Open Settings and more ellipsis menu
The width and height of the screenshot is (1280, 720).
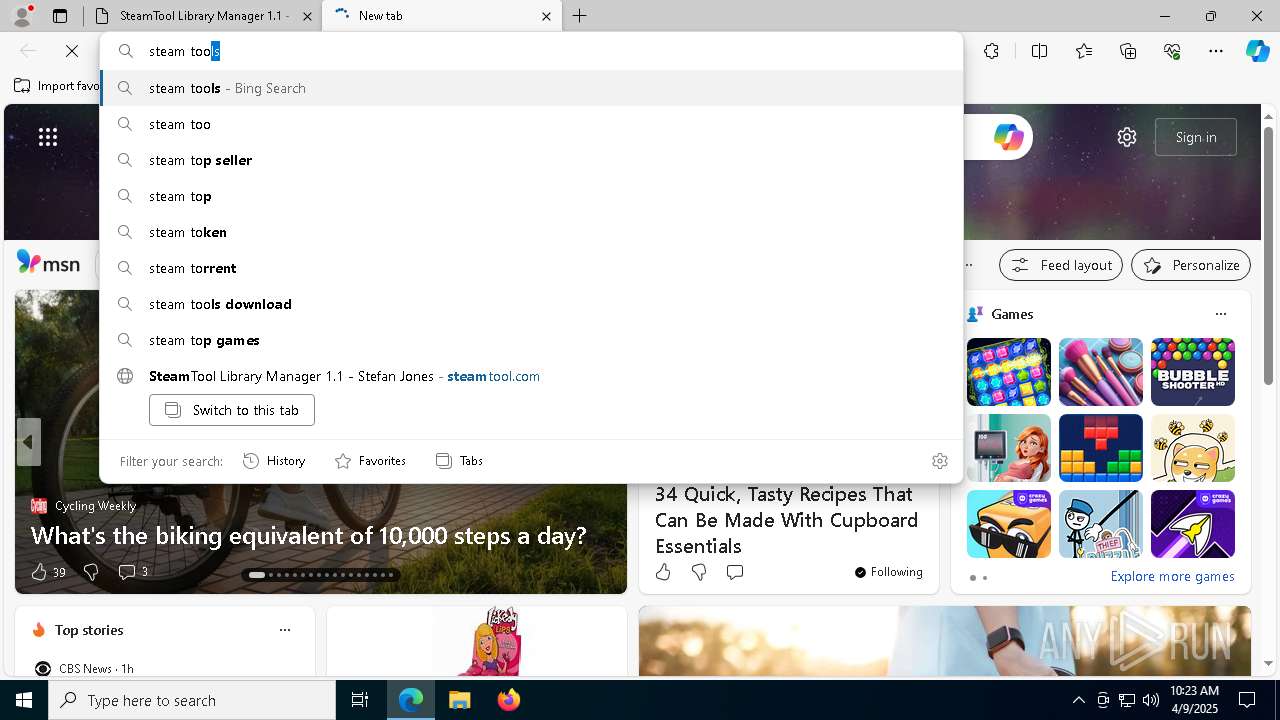[x=1216, y=51]
